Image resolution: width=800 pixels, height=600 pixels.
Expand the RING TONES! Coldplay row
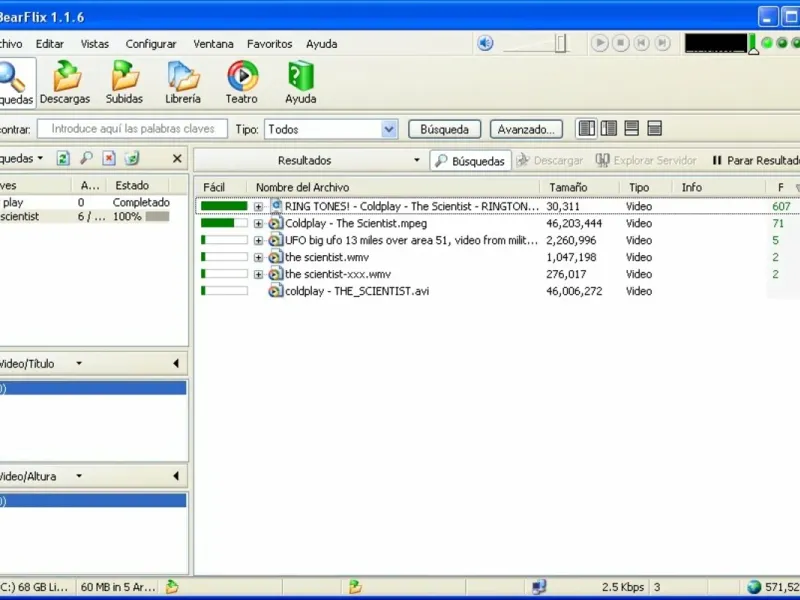point(258,207)
